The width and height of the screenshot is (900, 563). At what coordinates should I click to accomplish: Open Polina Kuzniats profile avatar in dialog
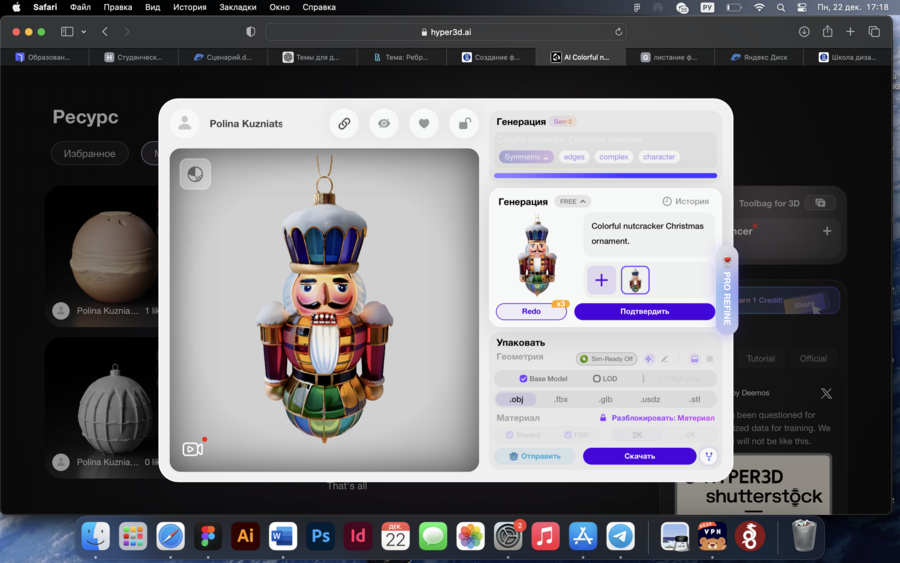click(x=185, y=123)
